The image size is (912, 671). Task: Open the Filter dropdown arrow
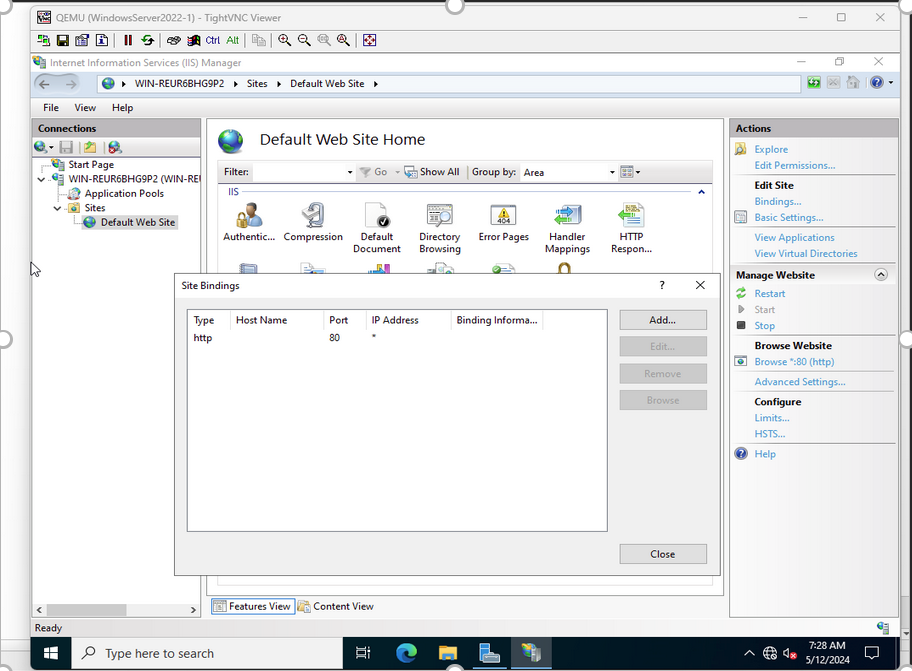point(350,172)
